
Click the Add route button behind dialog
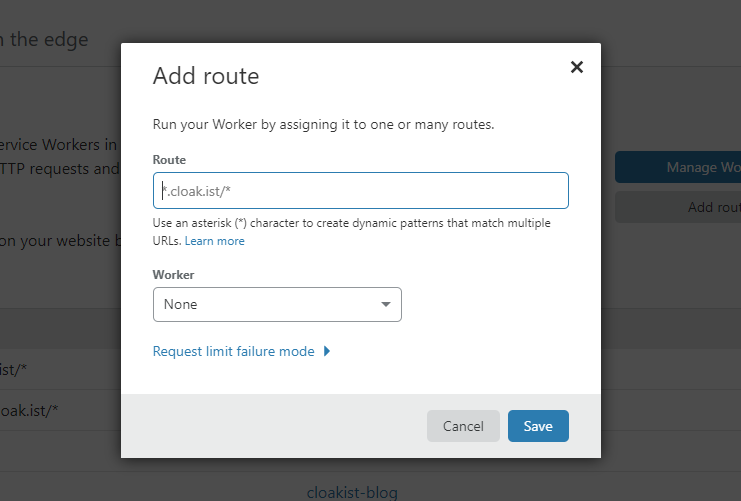(678, 207)
